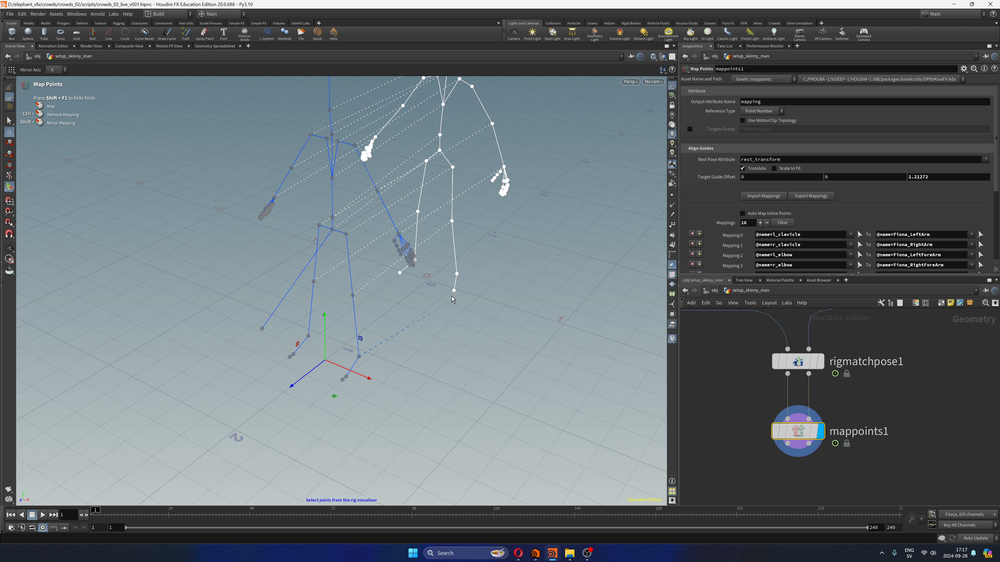Click the Import Mappings button
This screenshot has height=562, width=1000.
(x=763, y=196)
